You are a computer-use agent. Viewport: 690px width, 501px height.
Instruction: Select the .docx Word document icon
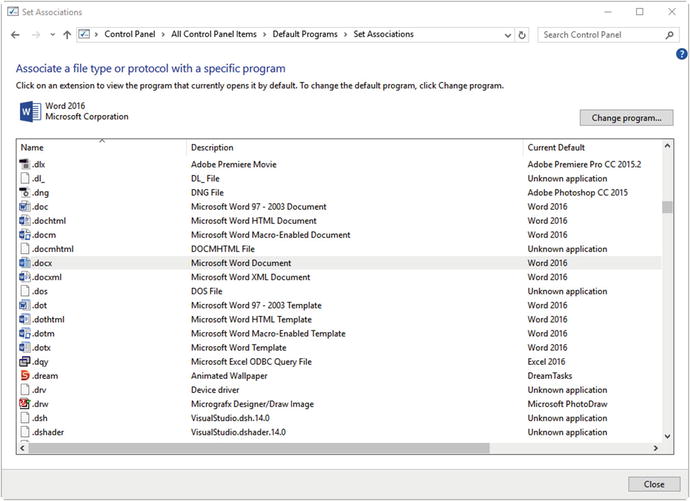click(x=25, y=263)
